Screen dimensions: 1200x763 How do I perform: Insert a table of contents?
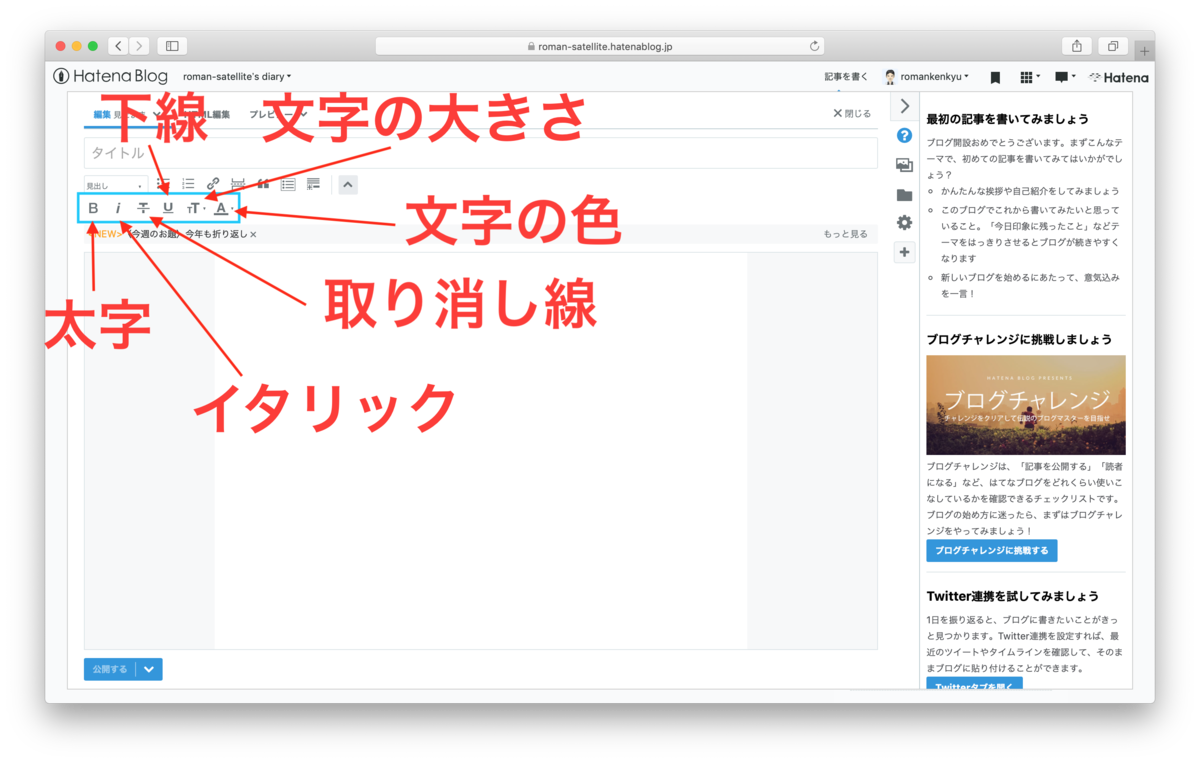pyautogui.click(x=288, y=184)
